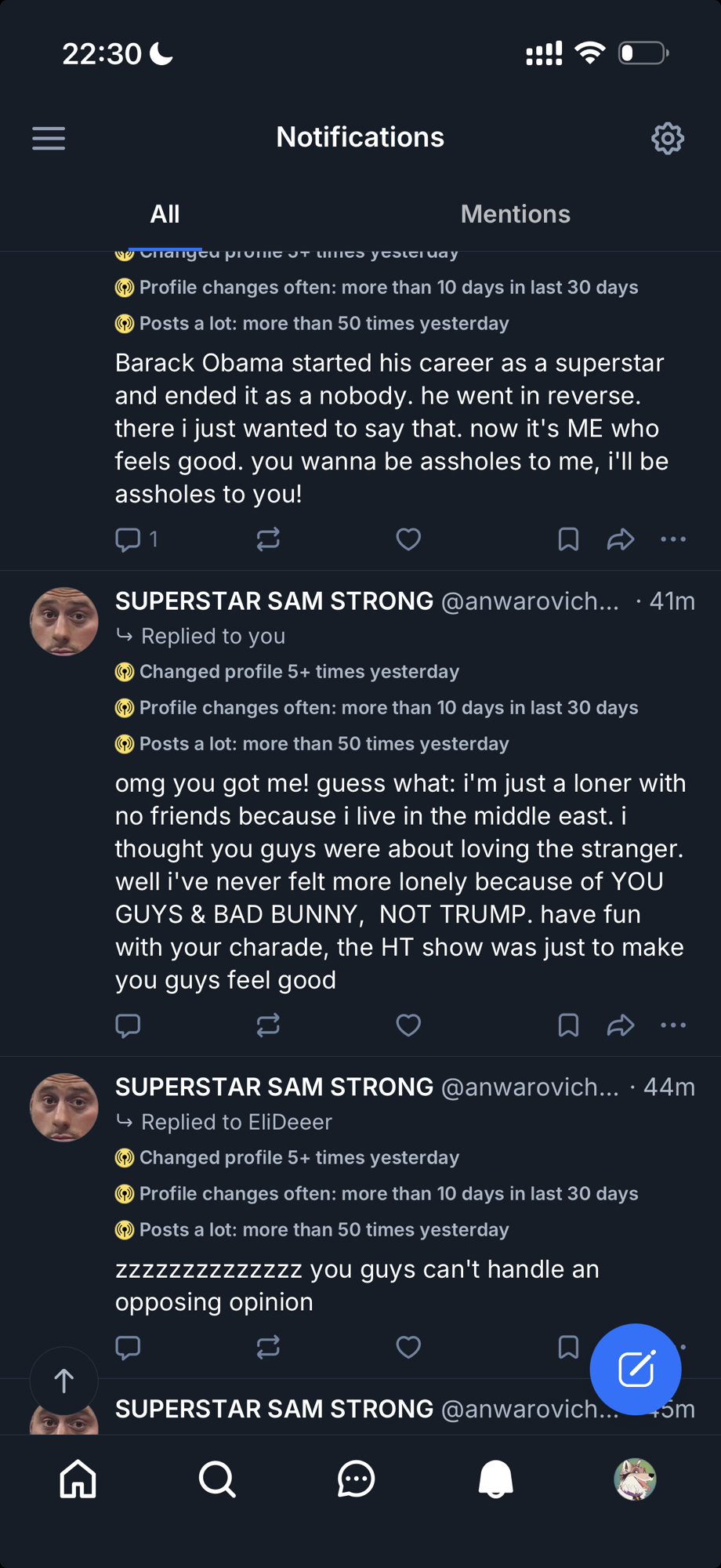This screenshot has height=1568, width=721.
Task: Like the "omg you got me" reply
Action: (x=408, y=1025)
